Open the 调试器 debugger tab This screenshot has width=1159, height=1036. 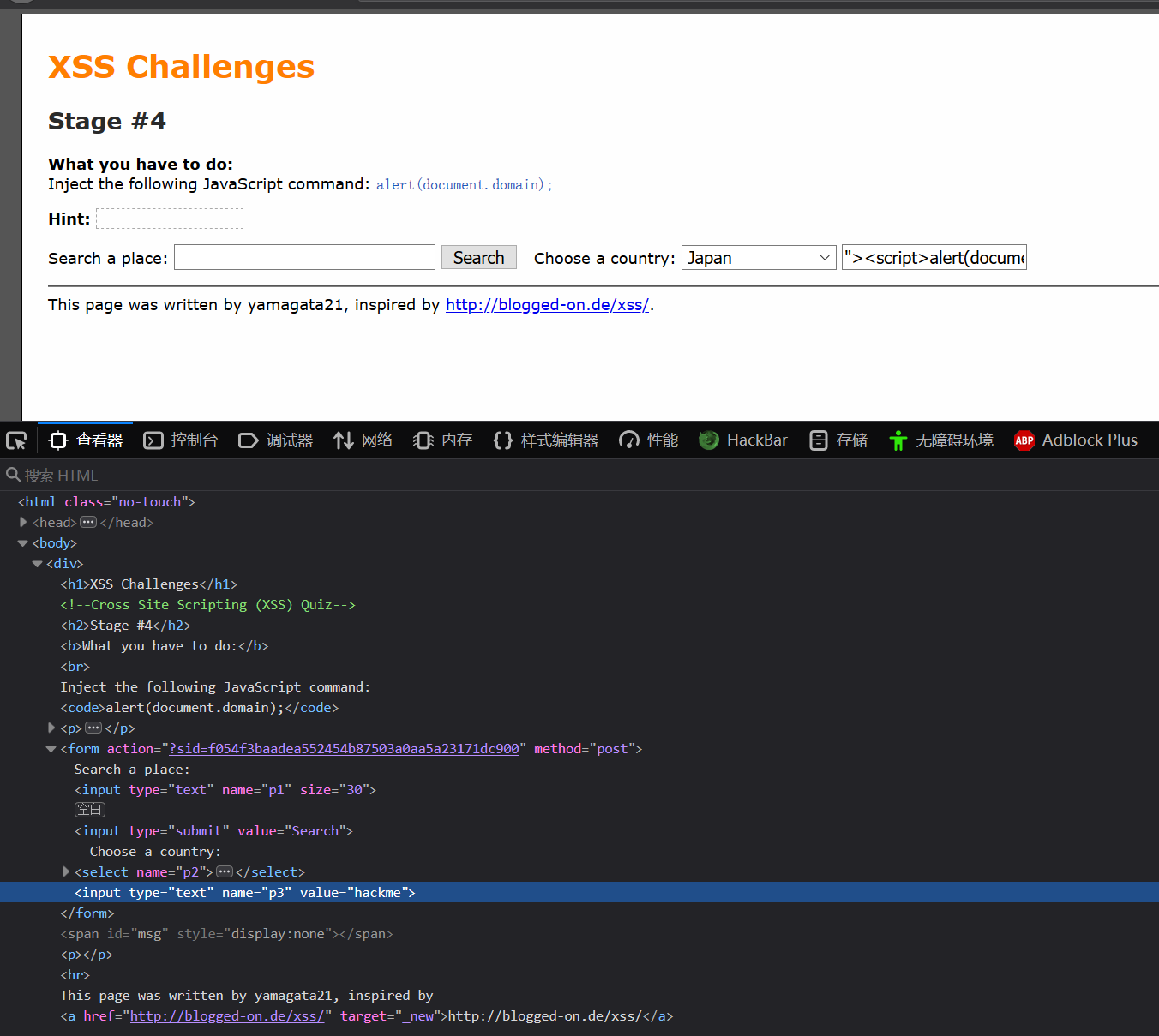276,440
